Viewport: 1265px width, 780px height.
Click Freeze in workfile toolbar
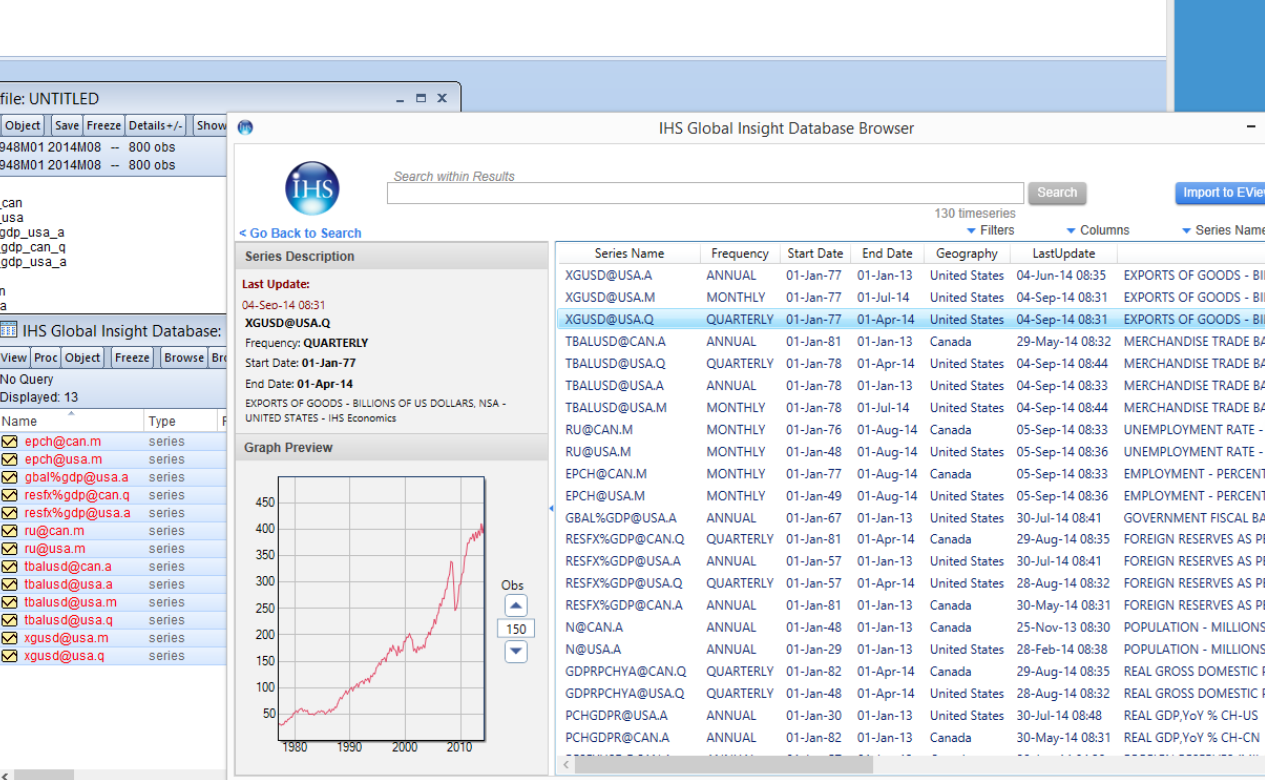click(104, 125)
